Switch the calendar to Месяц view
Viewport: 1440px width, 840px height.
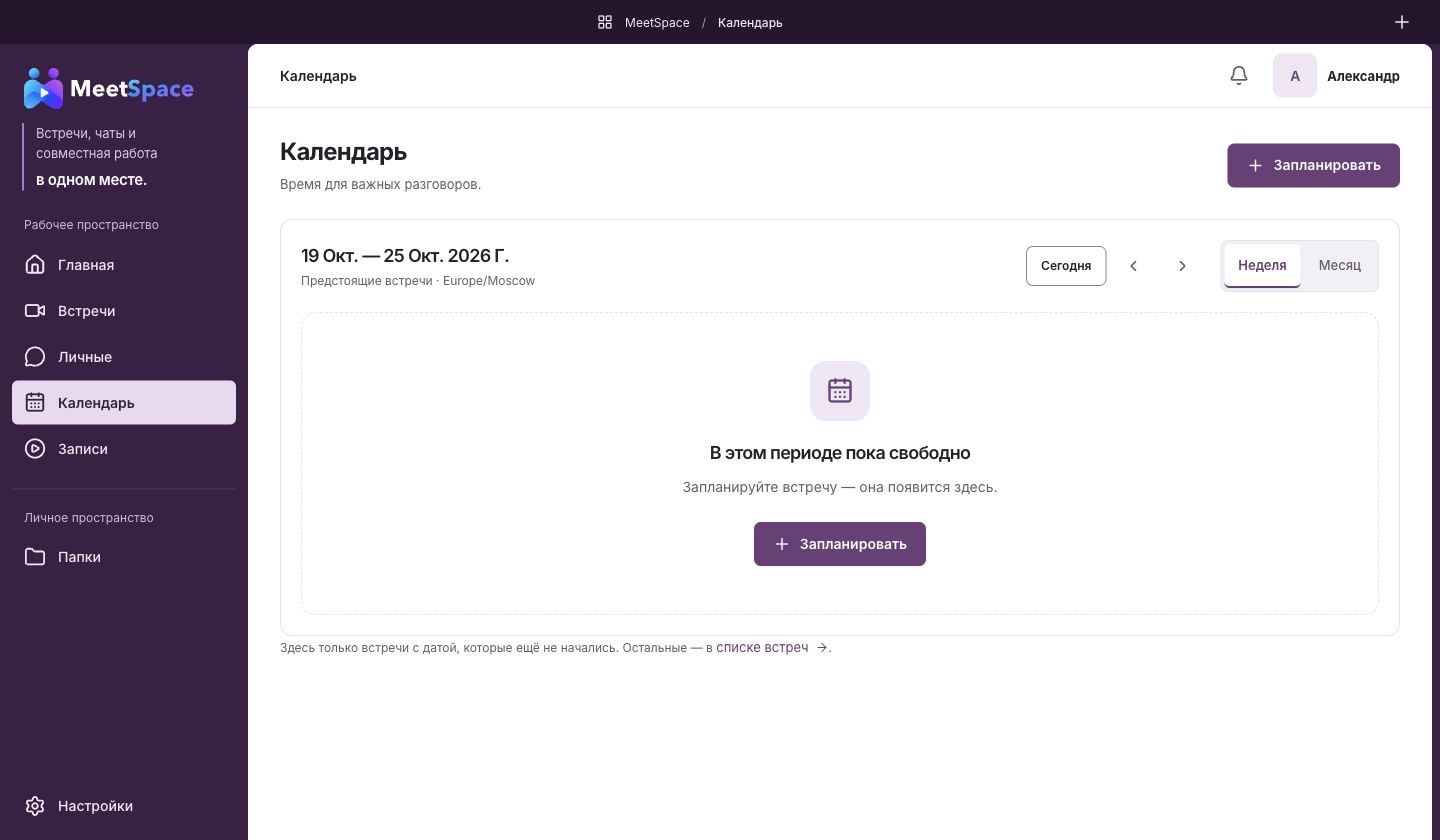click(1340, 266)
